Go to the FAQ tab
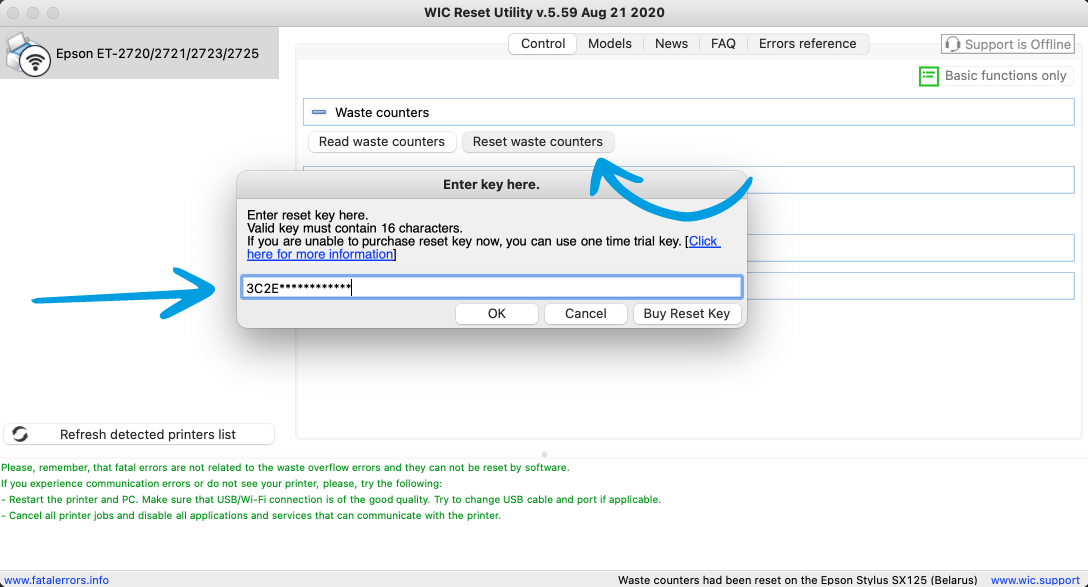1088x587 pixels. coord(722,44)
